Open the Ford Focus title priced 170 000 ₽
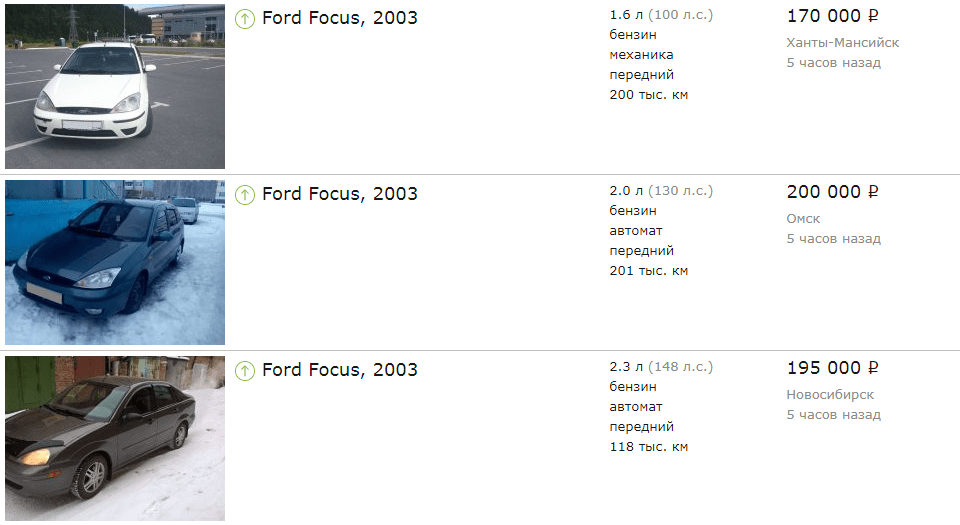The width and height of the screenshot is (960, 525). 340,18
